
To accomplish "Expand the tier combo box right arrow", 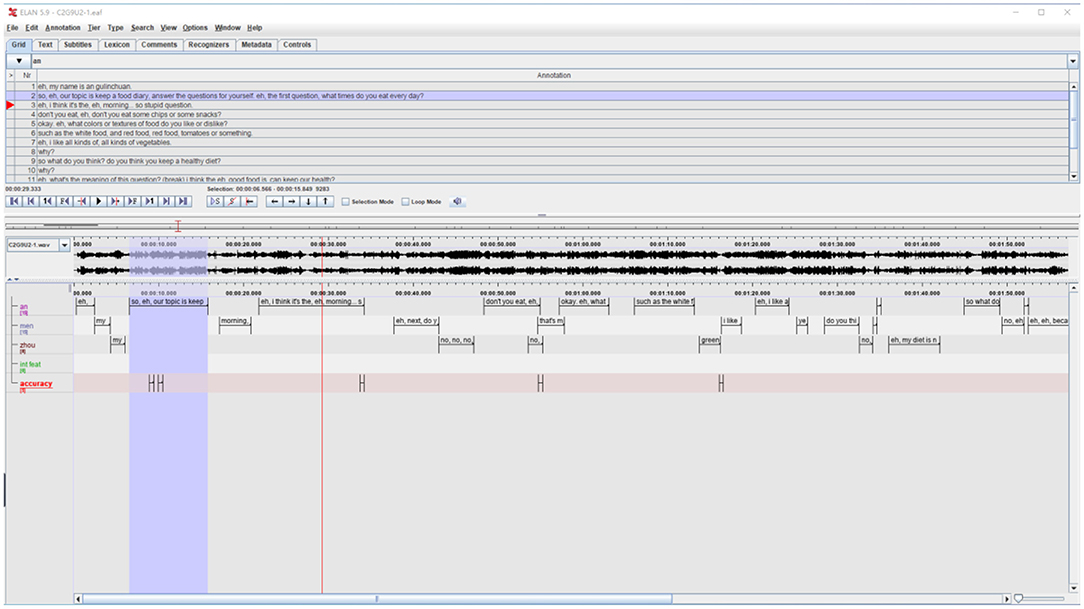I will (1073, 61).
